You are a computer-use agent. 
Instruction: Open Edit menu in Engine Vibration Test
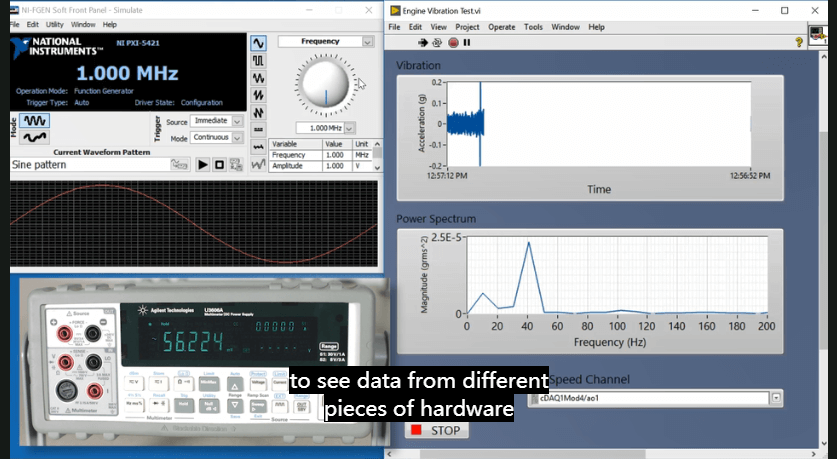pyautogui.click(x=415, y=27)
